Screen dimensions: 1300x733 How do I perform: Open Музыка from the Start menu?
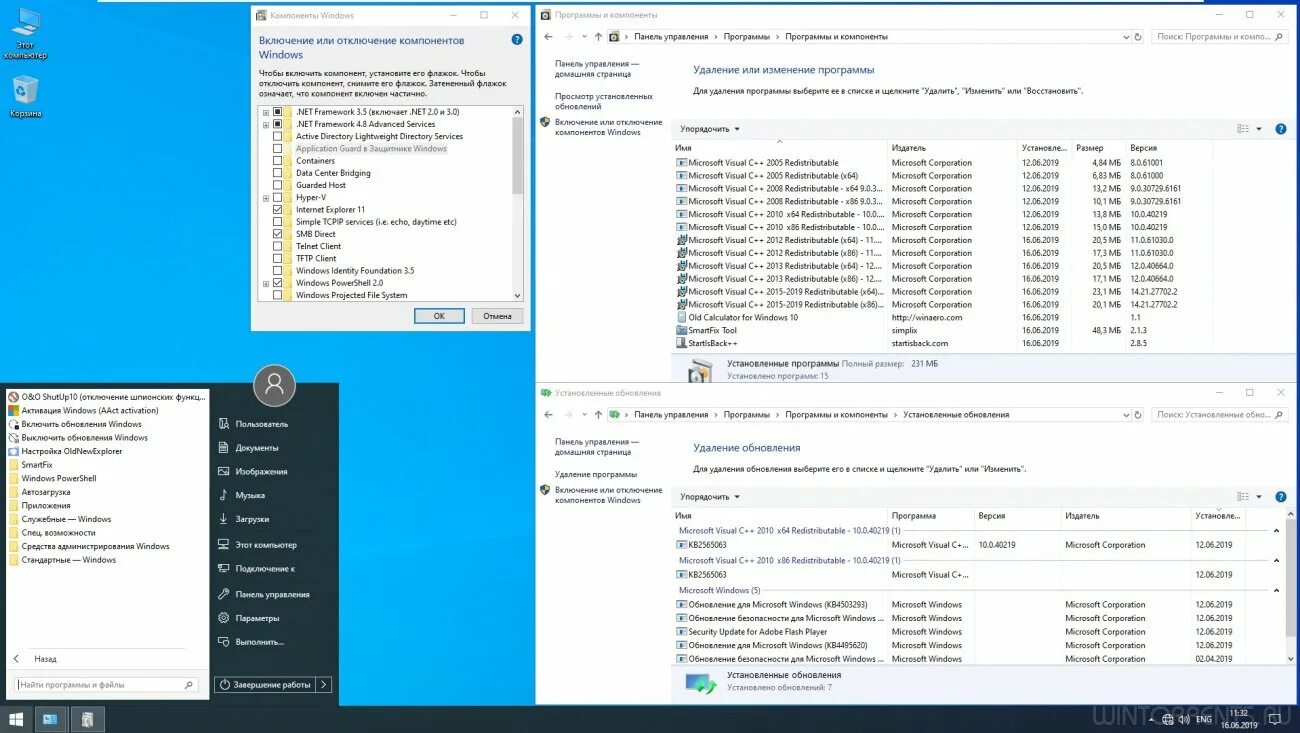click(x=250, y=496)
